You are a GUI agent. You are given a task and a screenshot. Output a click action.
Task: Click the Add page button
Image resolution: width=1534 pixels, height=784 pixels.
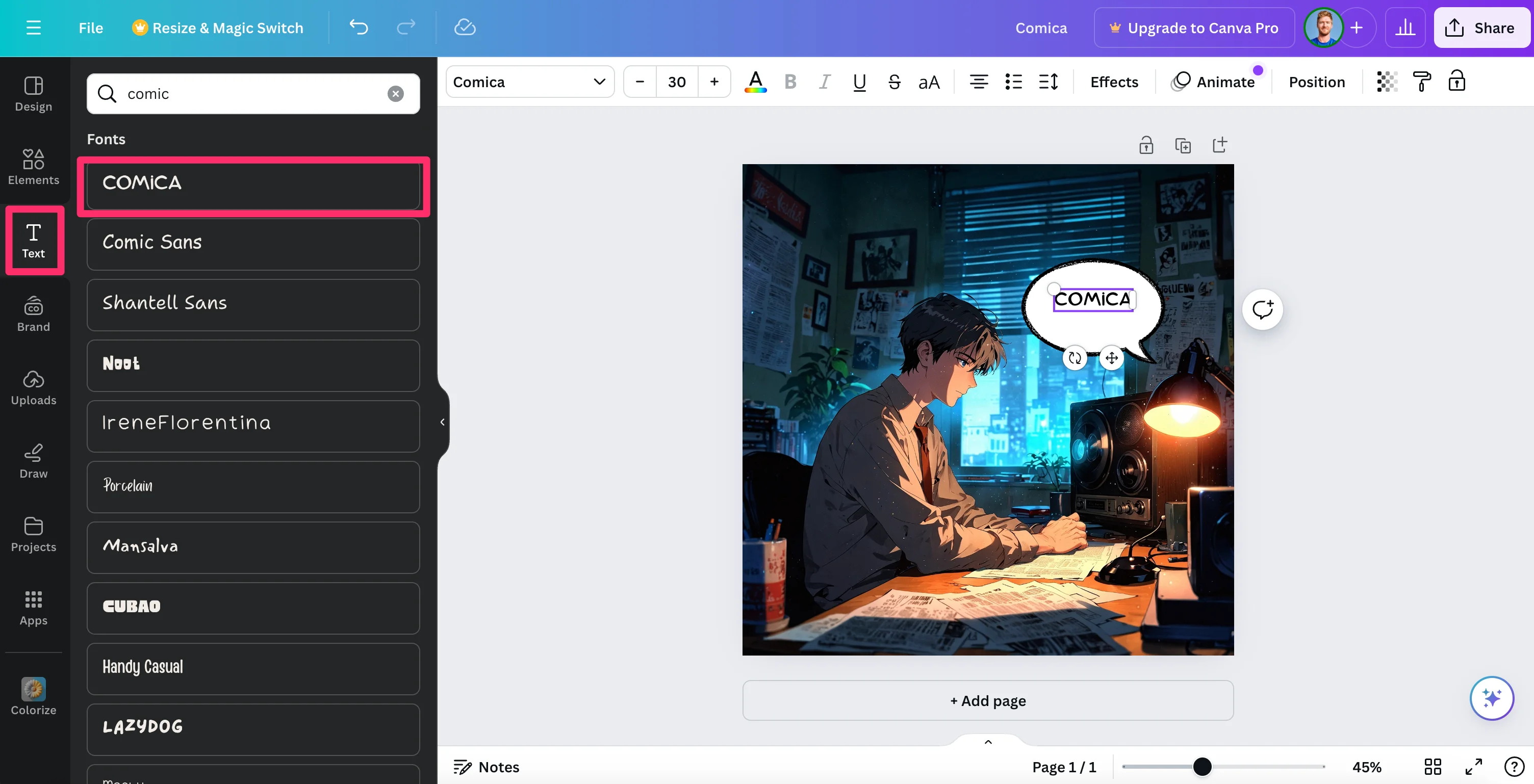coord(987,701)
